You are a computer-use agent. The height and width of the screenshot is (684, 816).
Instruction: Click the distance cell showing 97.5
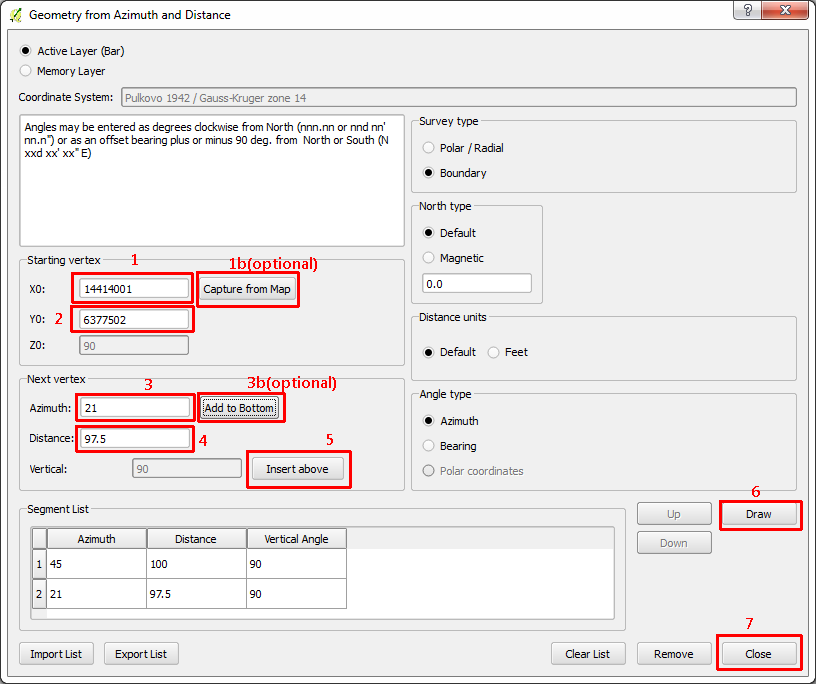196,594
